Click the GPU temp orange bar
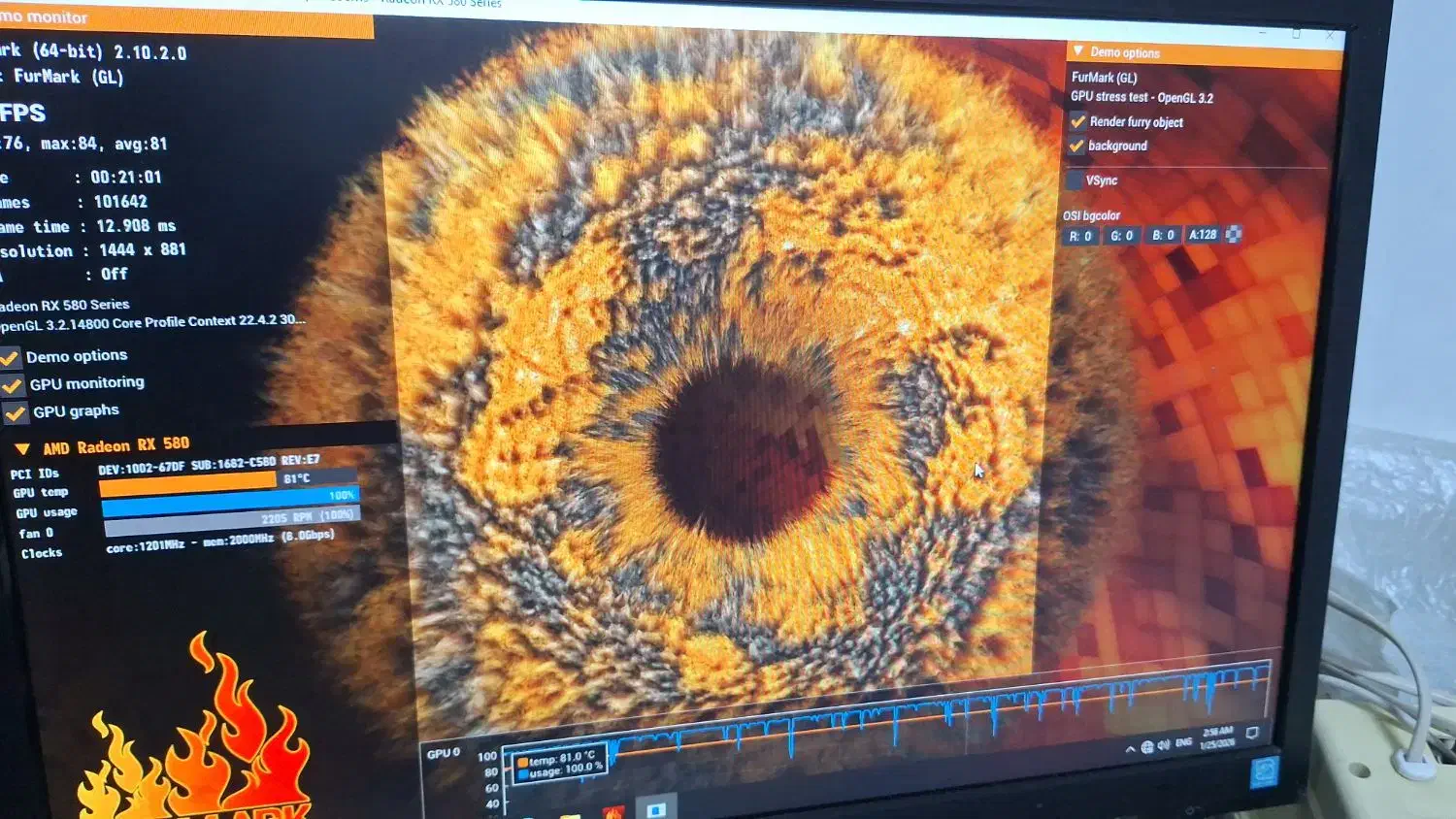Screen dimensions: 1456x819 coord(188,481)
